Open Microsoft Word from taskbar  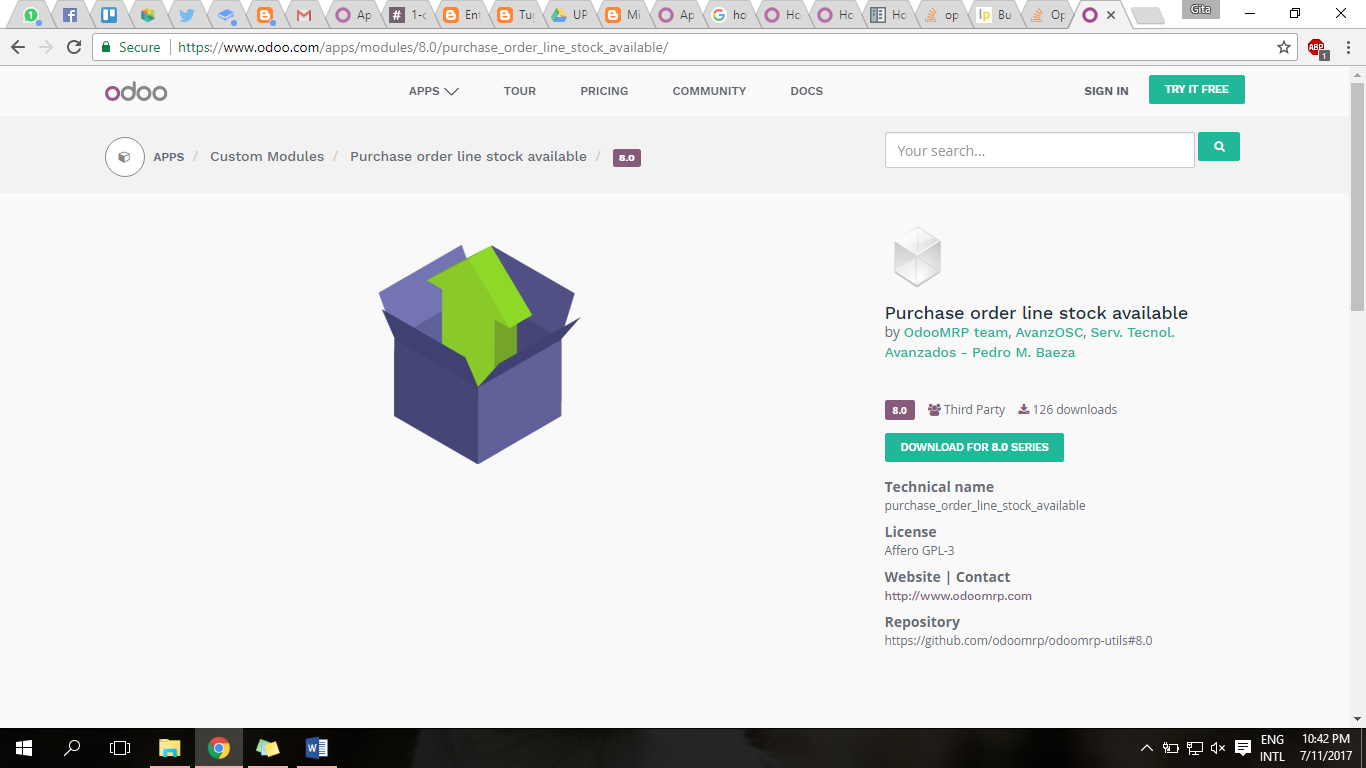(316, 748)
